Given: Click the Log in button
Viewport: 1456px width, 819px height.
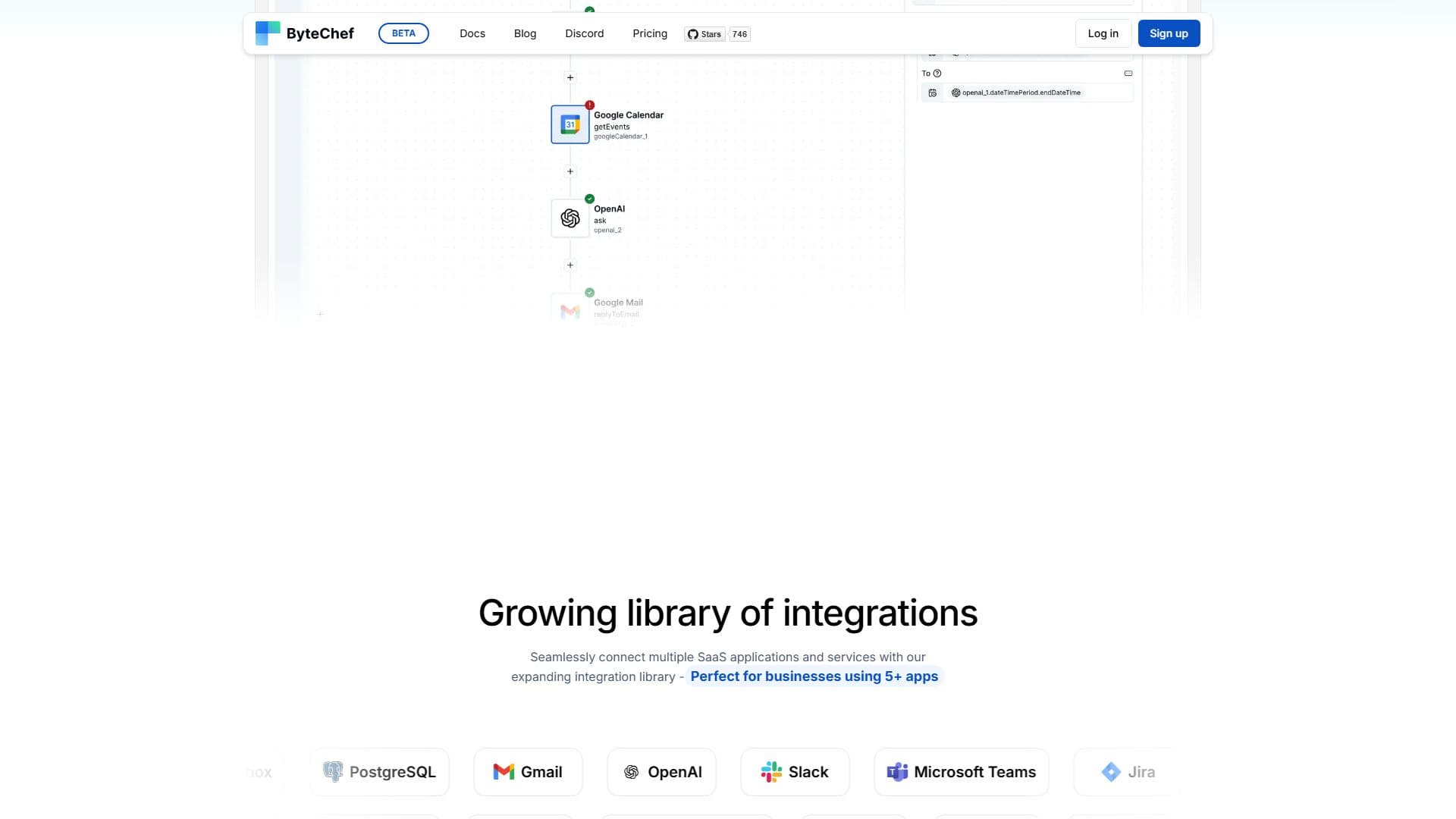Looking at the screenshot, I should 1103,33.
